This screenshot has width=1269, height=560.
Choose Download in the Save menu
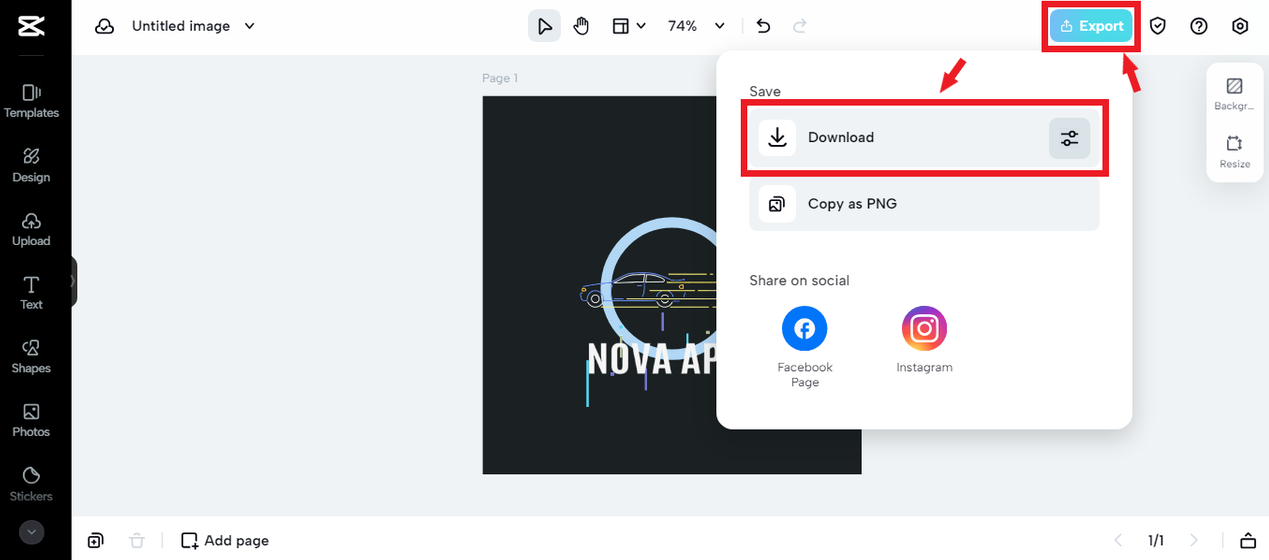click(x=924, y=138)
